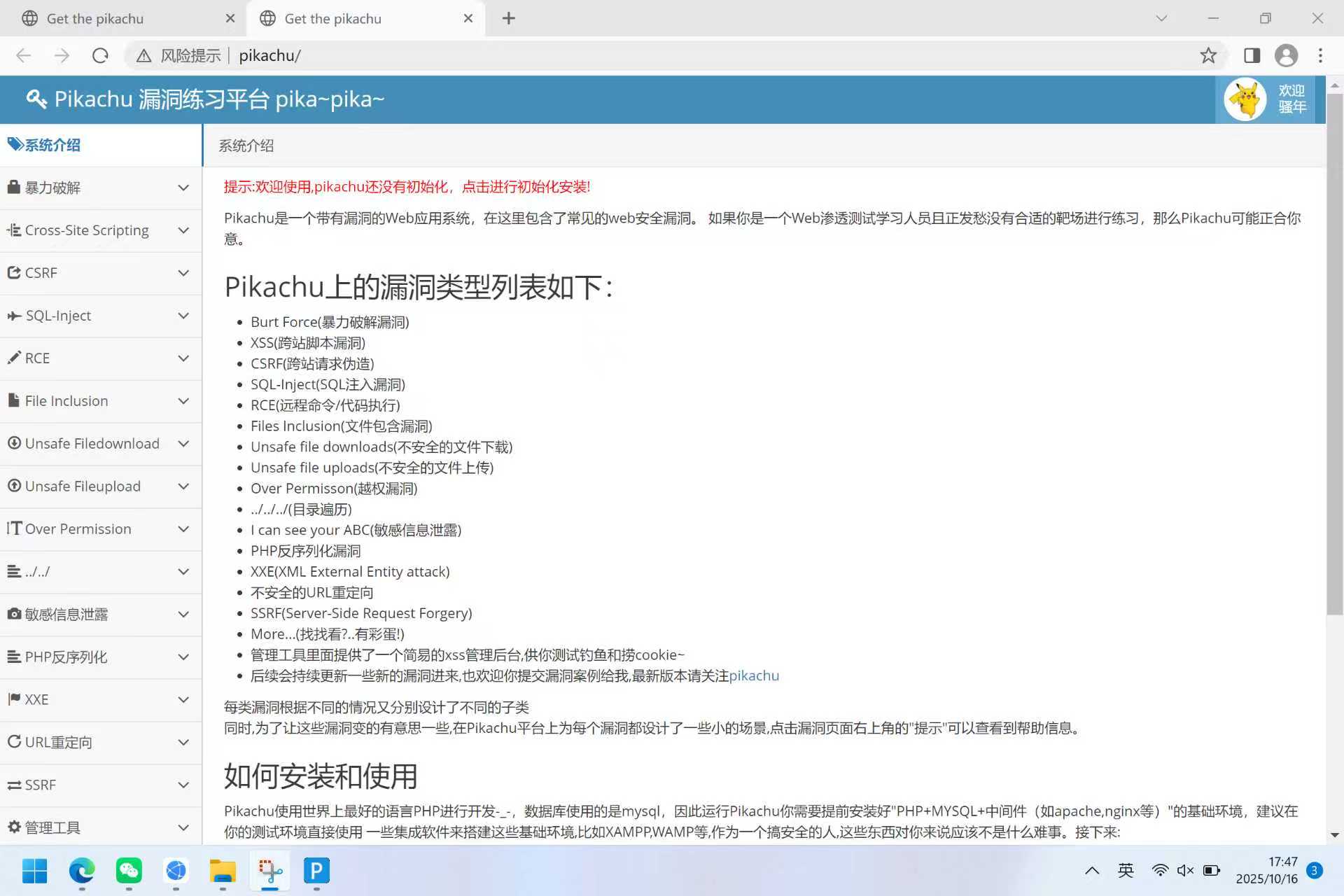Open WeChat from the taskbar
1344x896 pixels.
coord(129,870)
